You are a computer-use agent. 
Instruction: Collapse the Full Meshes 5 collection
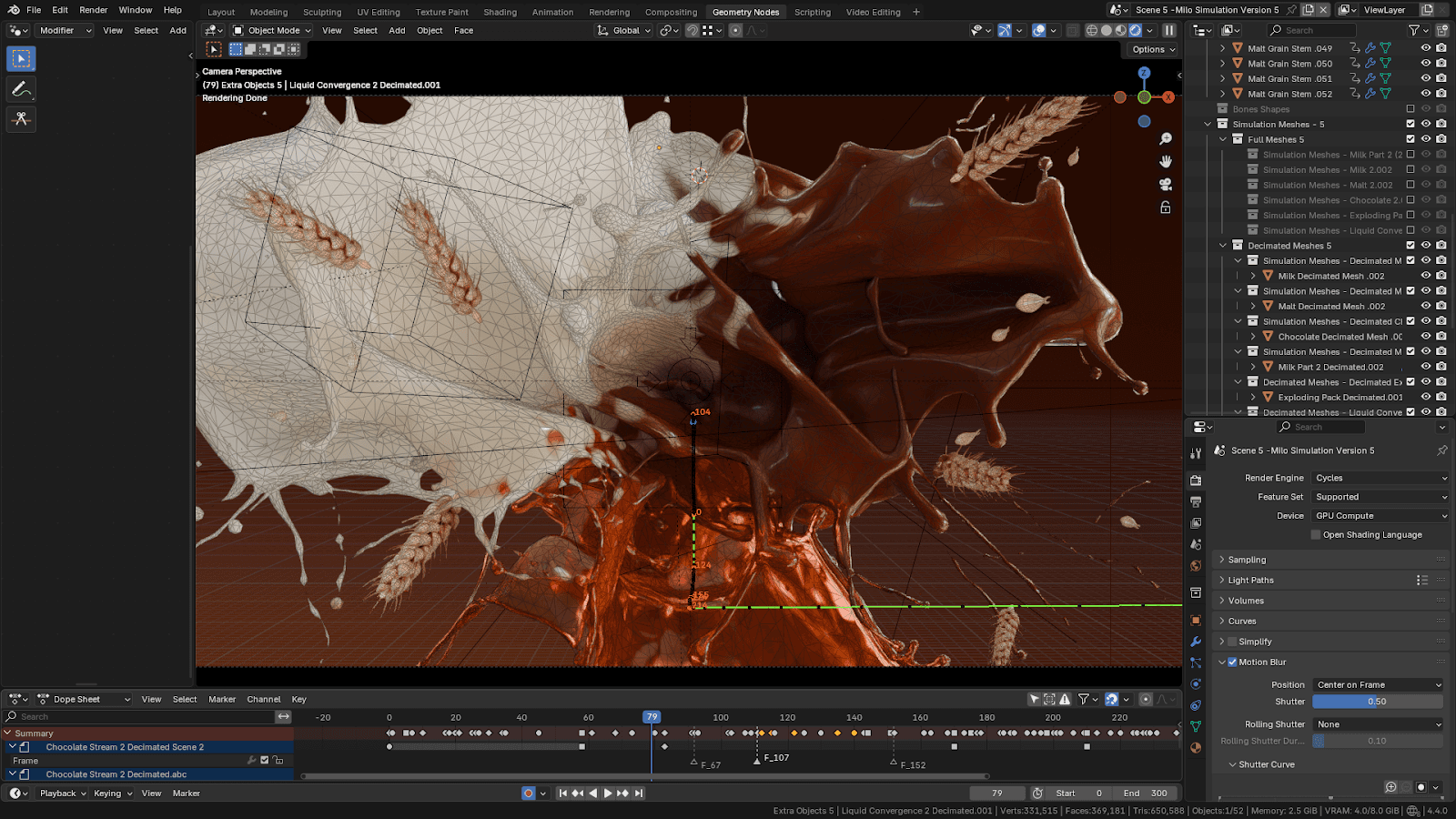(x=1223, y=140)
